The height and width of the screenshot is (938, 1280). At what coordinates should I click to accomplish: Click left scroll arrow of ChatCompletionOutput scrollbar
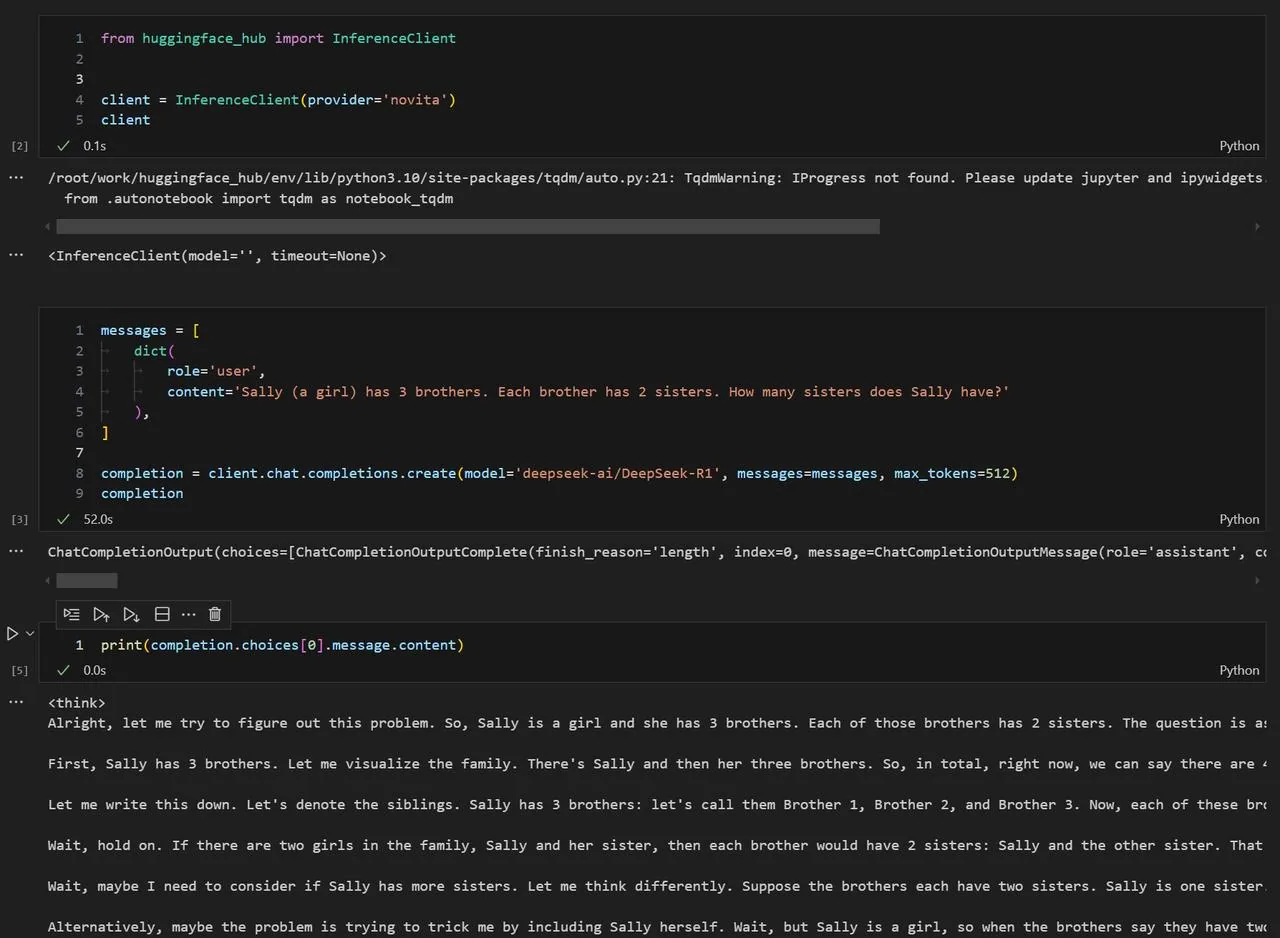[47, 580]
